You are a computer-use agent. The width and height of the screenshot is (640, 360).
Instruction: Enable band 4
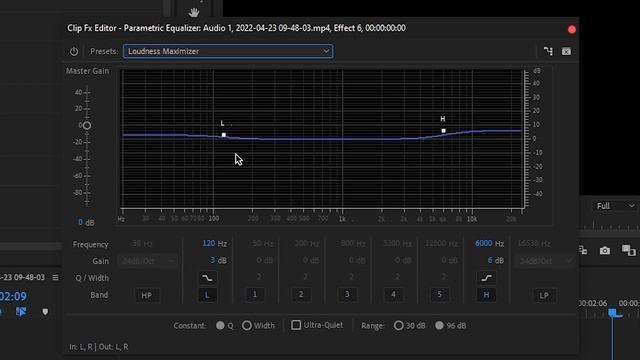393,294
